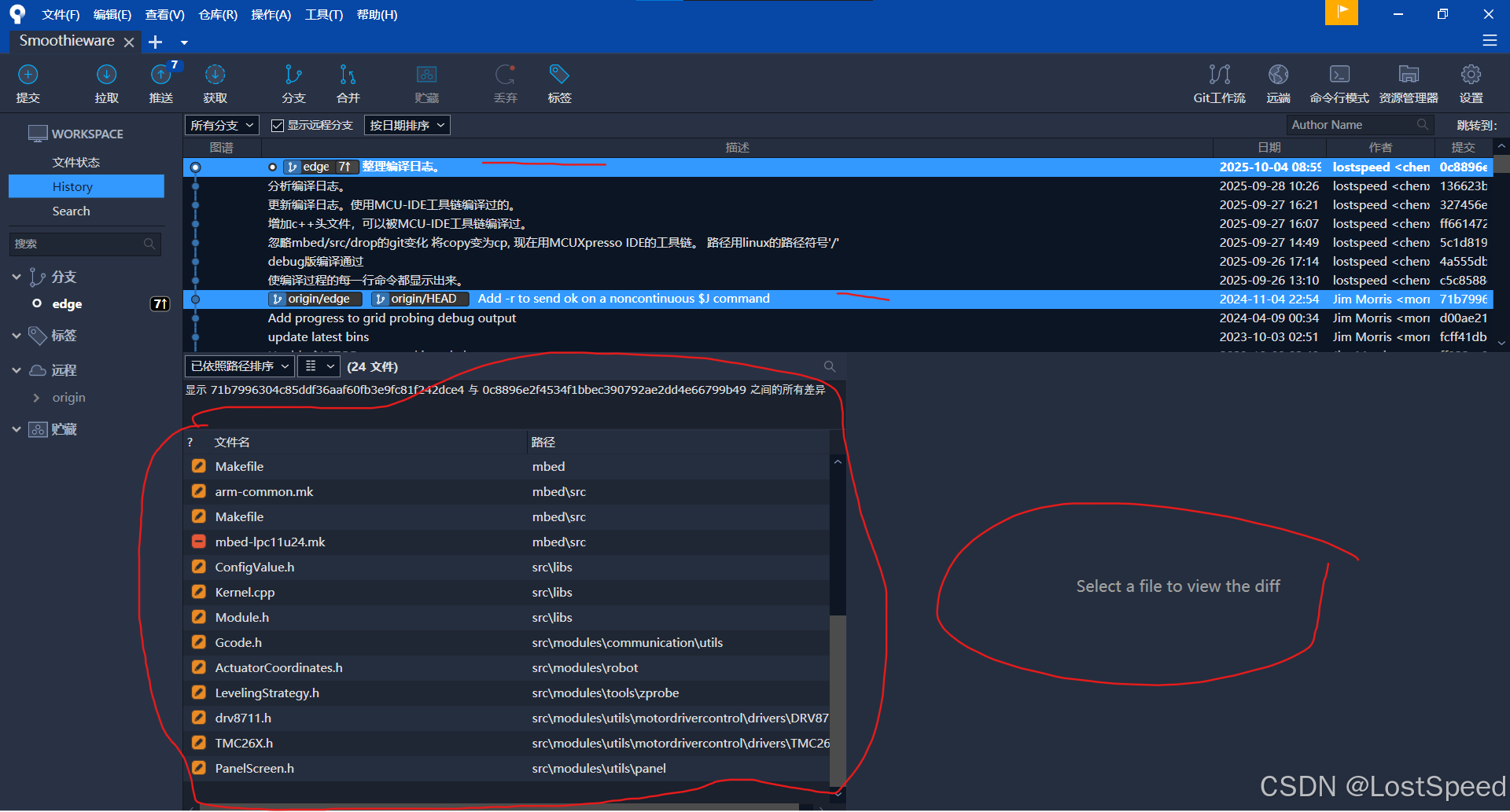Open the 所有分支 branch filter dropdown

coord(222,125)
